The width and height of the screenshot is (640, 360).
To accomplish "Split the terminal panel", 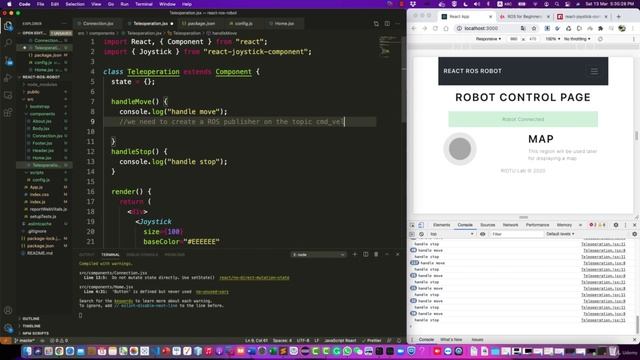I will [365, 254].
